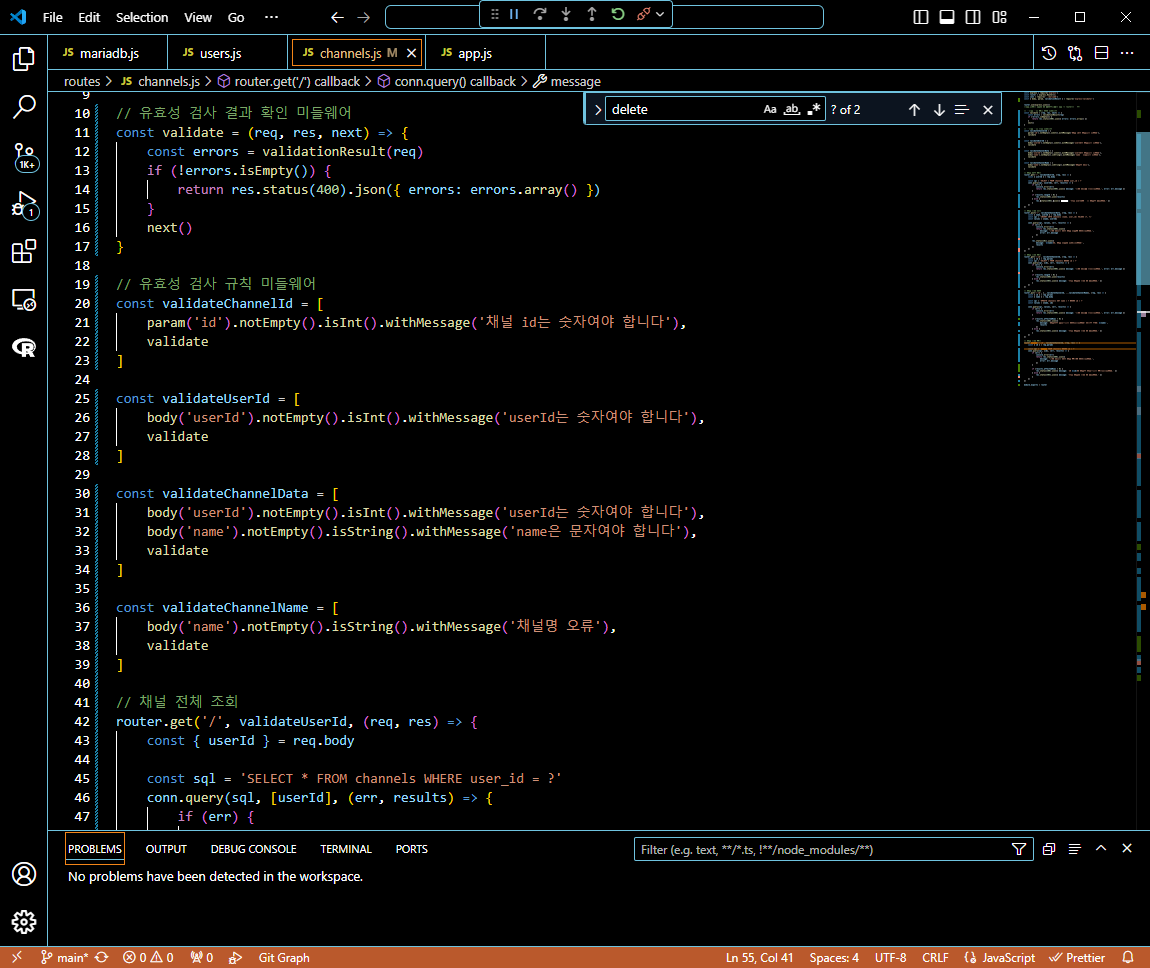The height and width of the screenshot is (968, 1150).
Task: Expand the Replace field in find widget
Action: 597,109
